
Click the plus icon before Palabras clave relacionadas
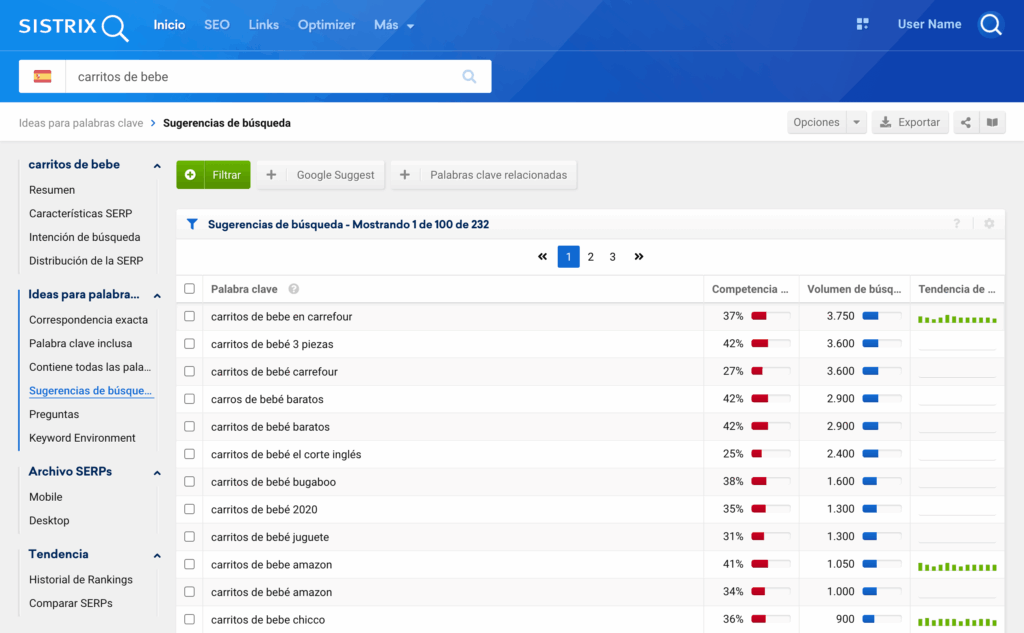coord(405,175)
